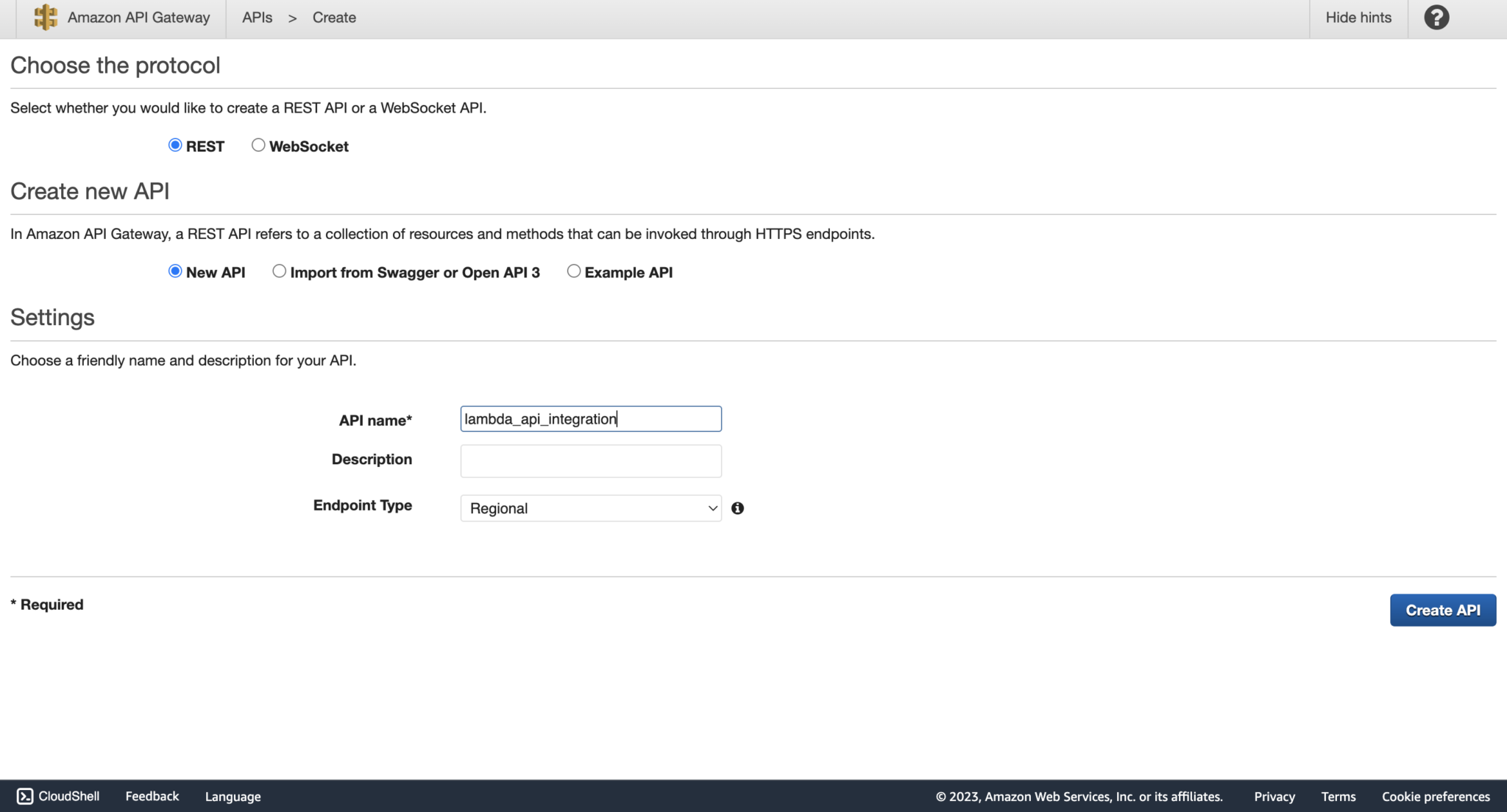The height and width of the screenshot is (812, 1507).
Task: Keep New API selected
Action: pos(175,271)
